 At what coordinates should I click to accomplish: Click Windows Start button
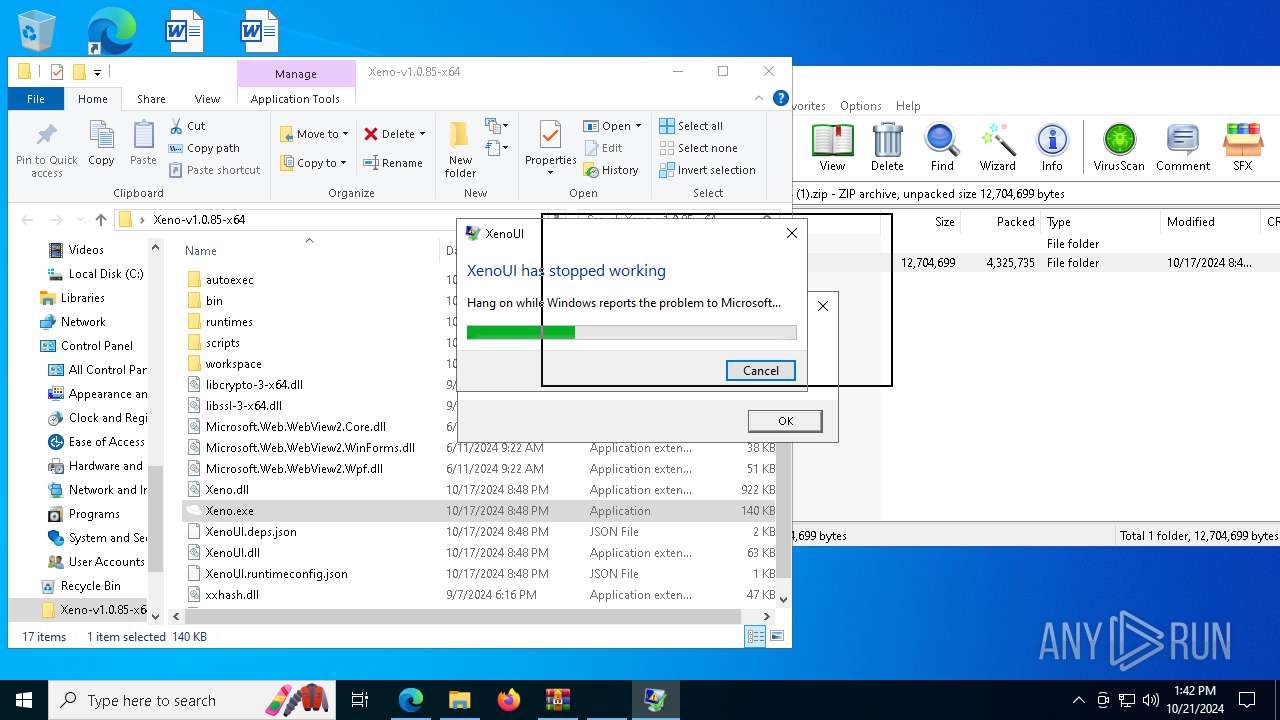click(23, 700)
